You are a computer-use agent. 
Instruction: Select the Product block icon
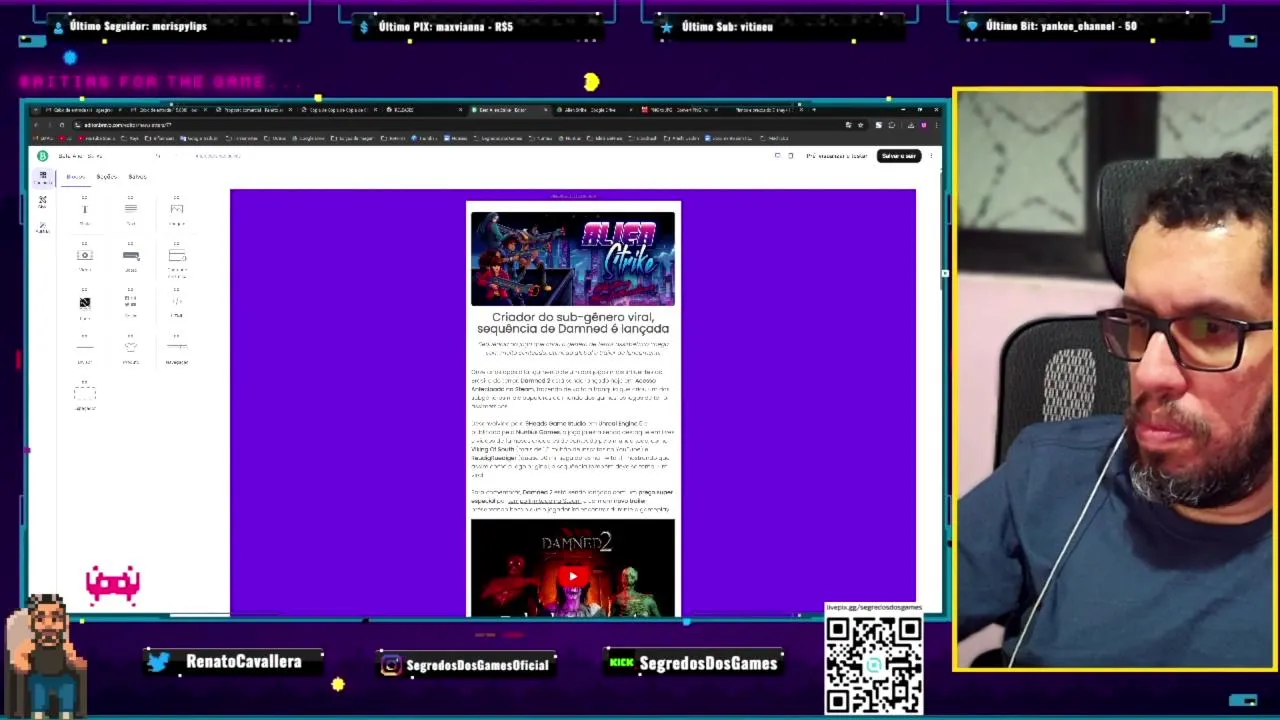pos(131,348)
